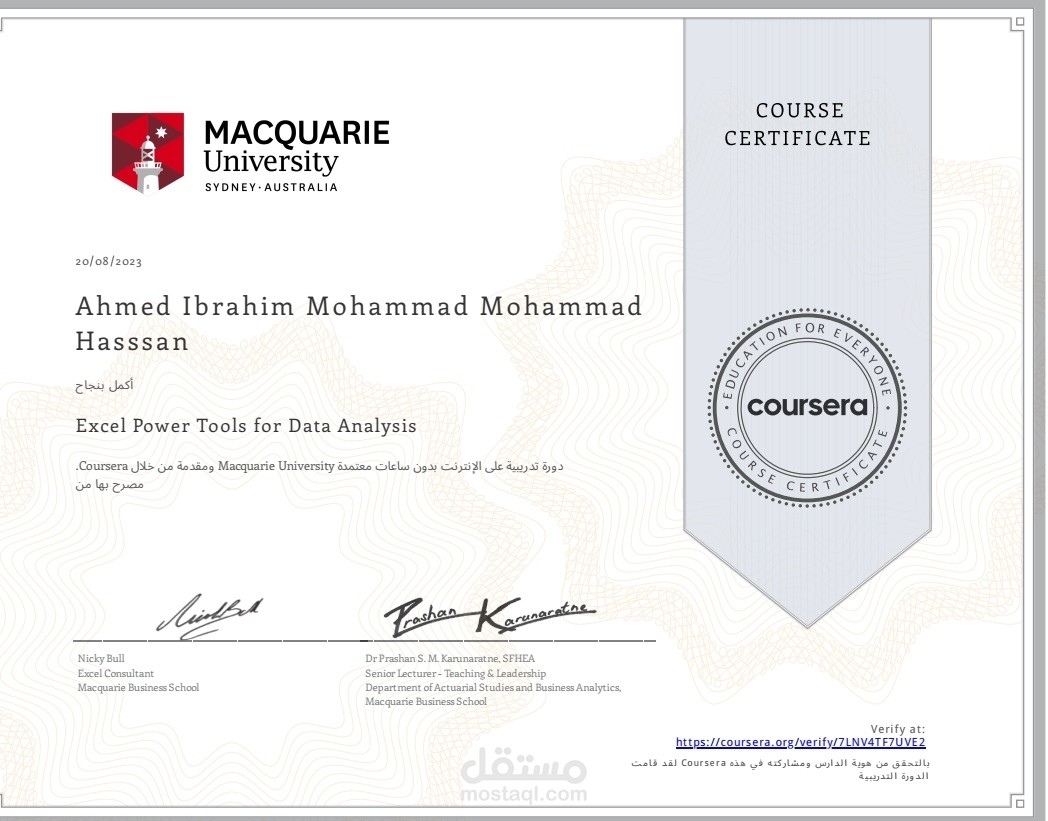Click the Prashan Karunaratne signature
This screenshot has height=821, width=1048.
point(489,616)
